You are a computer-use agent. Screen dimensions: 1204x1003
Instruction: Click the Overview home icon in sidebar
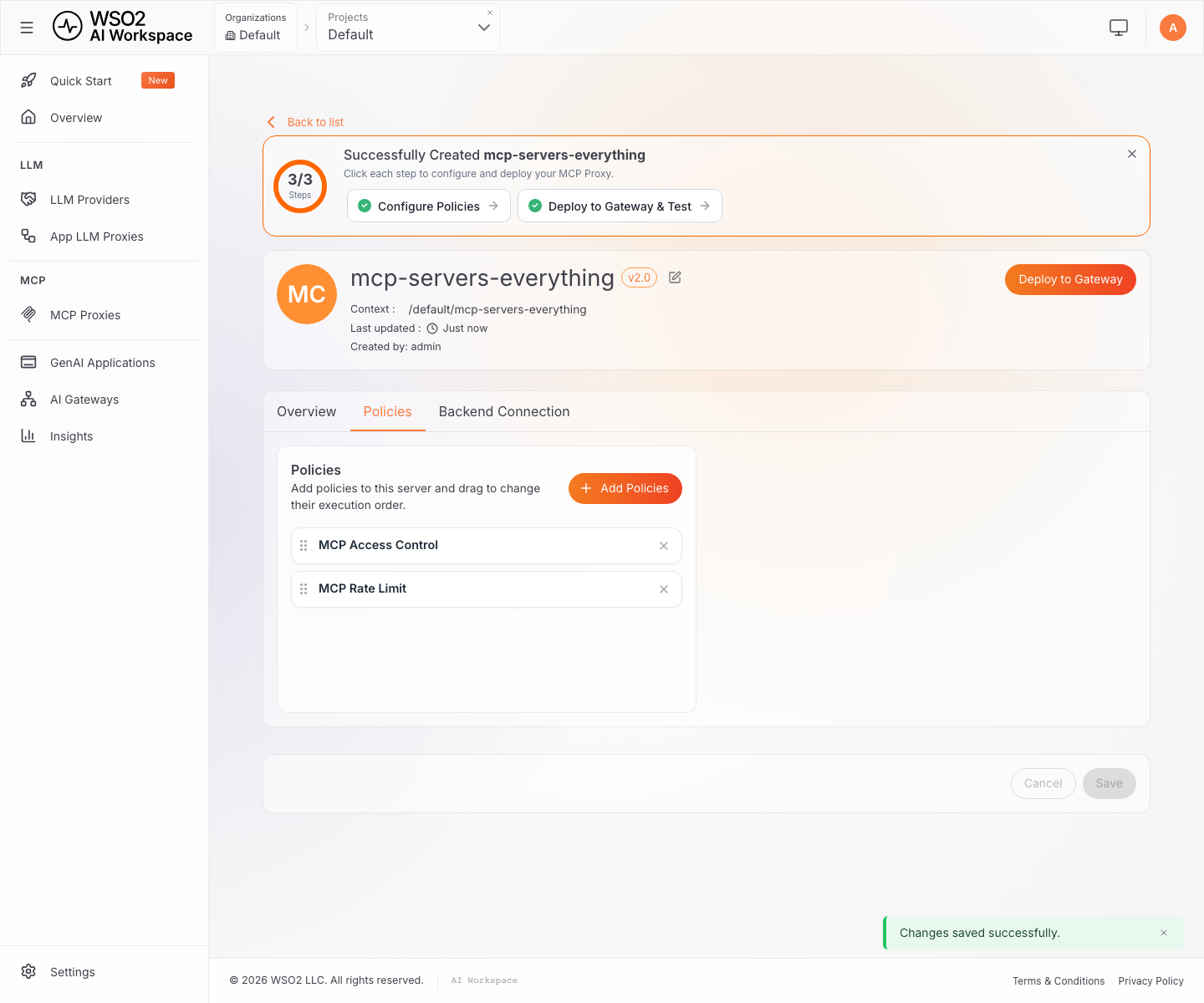click(x=28, y=117)
